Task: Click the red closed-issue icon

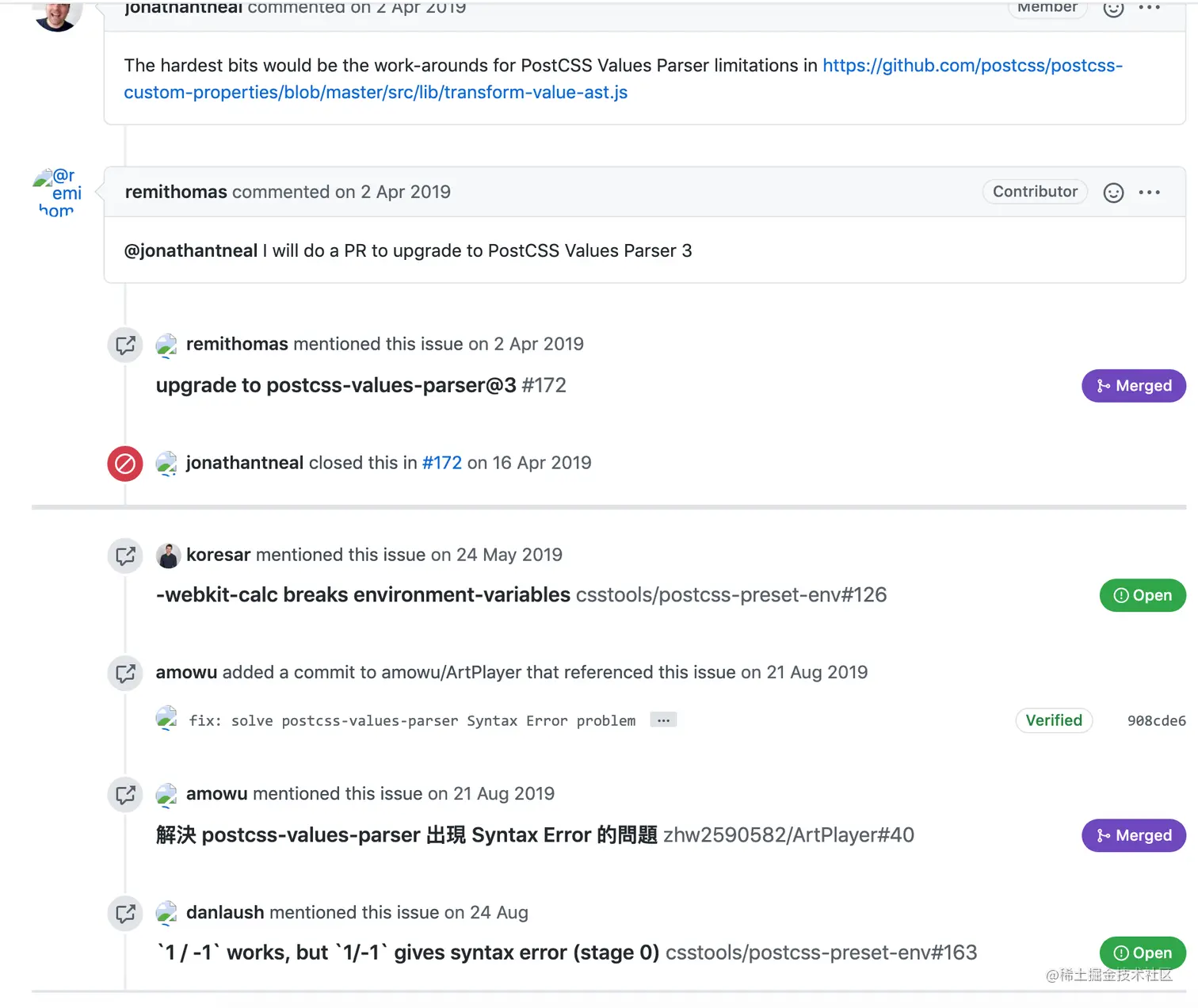Action: pyautogui.click(x=125, y=464)
